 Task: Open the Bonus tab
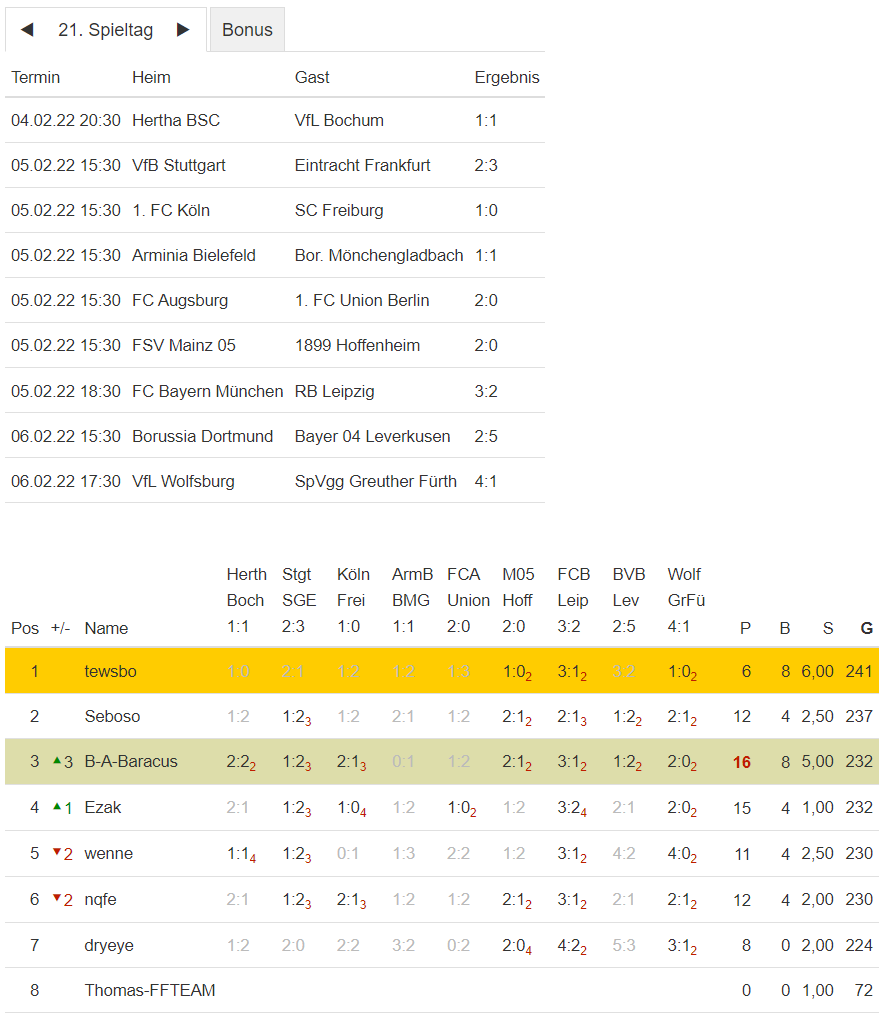tap(247, 30)
